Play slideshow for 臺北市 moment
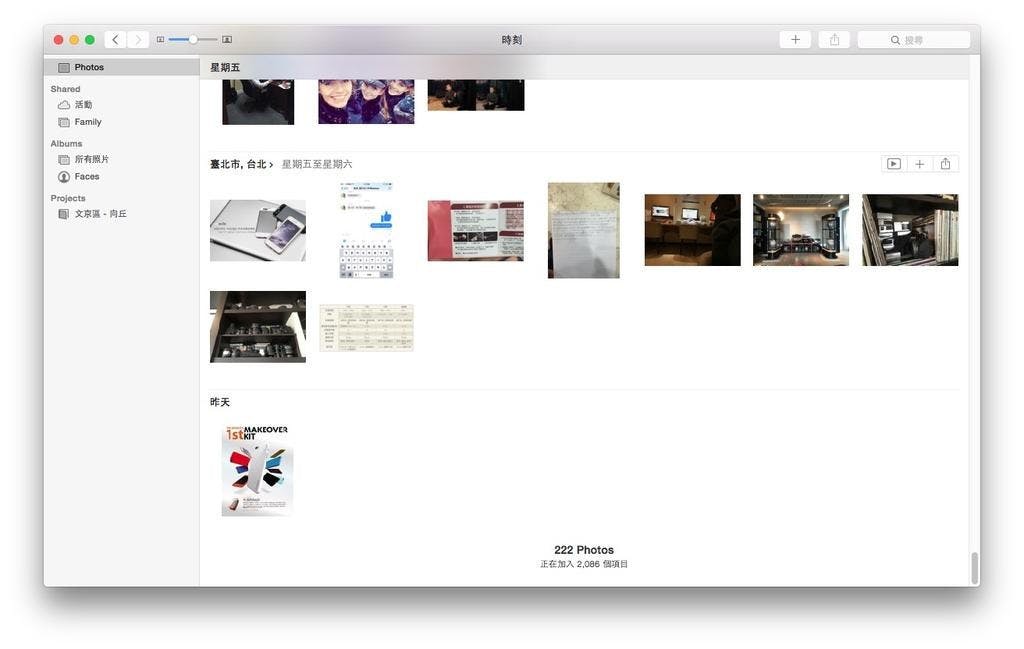The image size is (1024, 649). click(894, 164)
